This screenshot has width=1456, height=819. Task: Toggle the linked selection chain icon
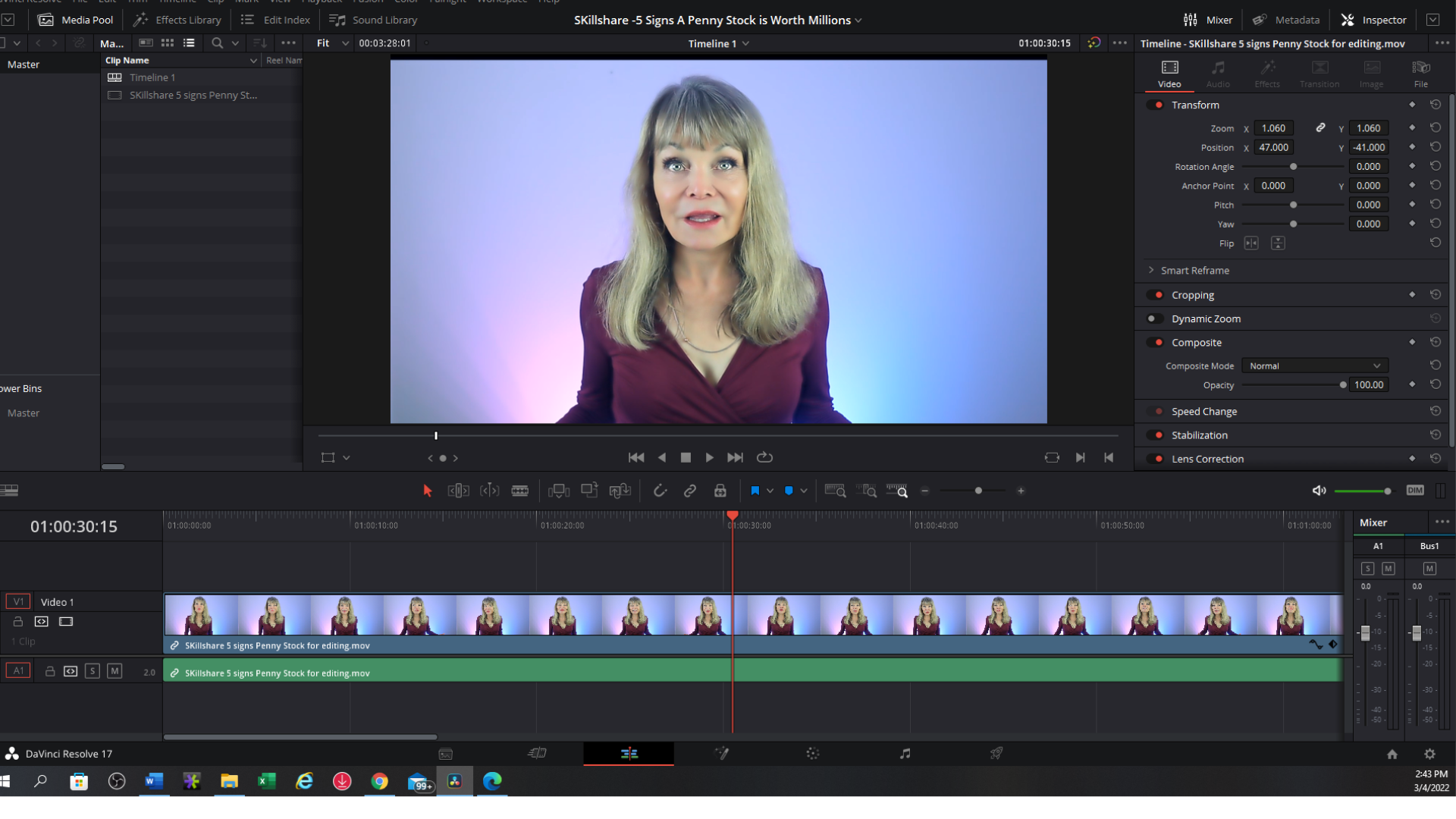pos(690,491)
